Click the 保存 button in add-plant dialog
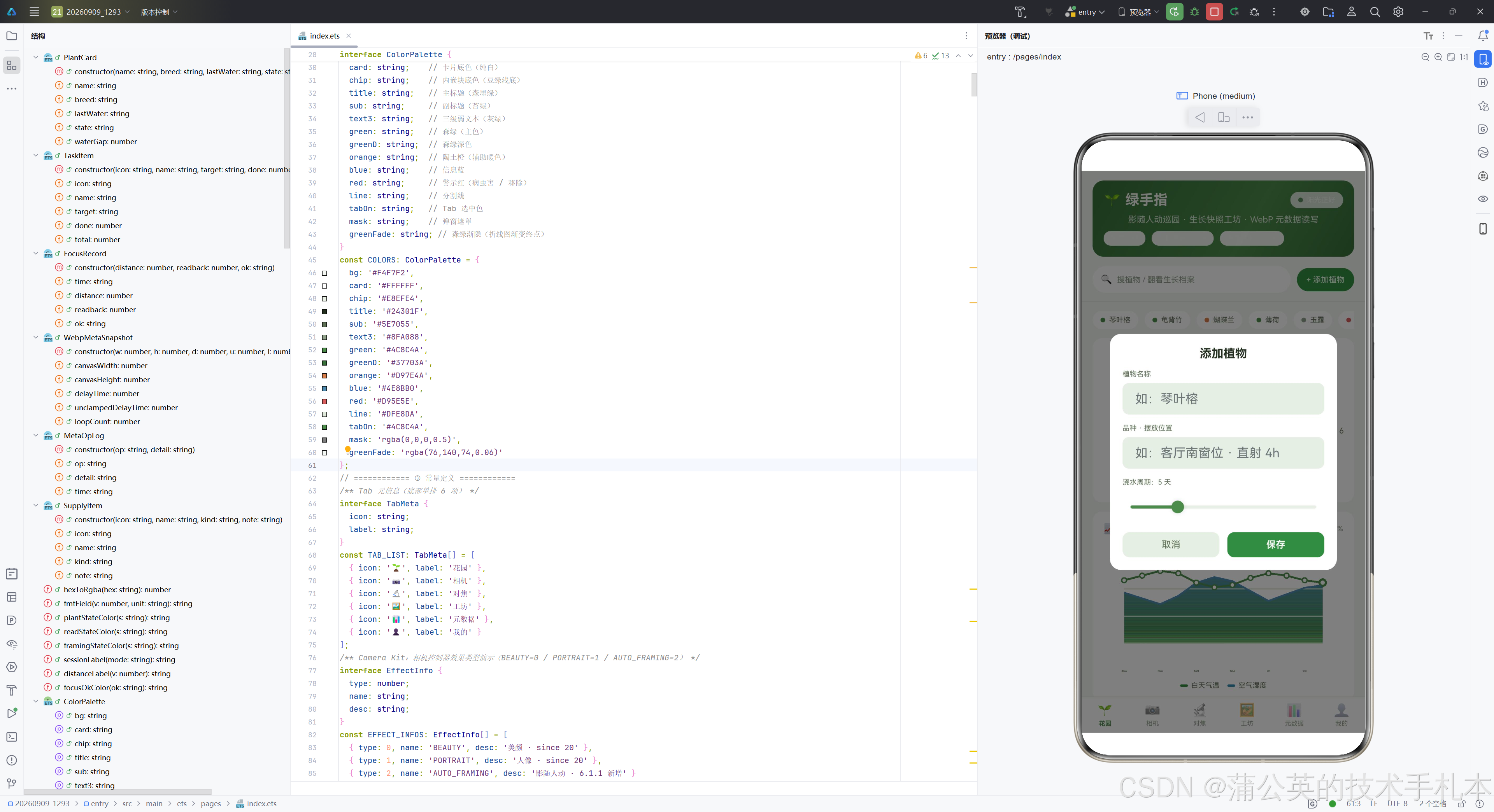Viewport: 1494px width, 812px height. coord(1275,545)
